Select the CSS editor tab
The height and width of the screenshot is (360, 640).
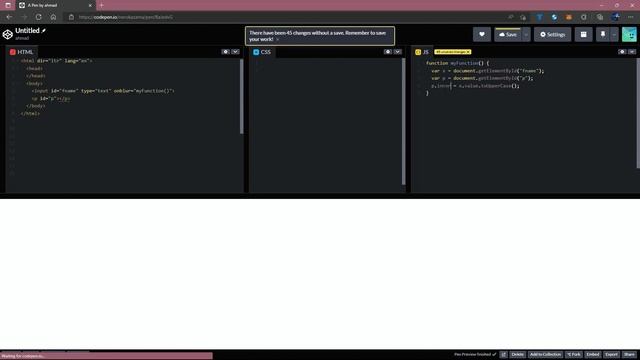coord(262,52)
